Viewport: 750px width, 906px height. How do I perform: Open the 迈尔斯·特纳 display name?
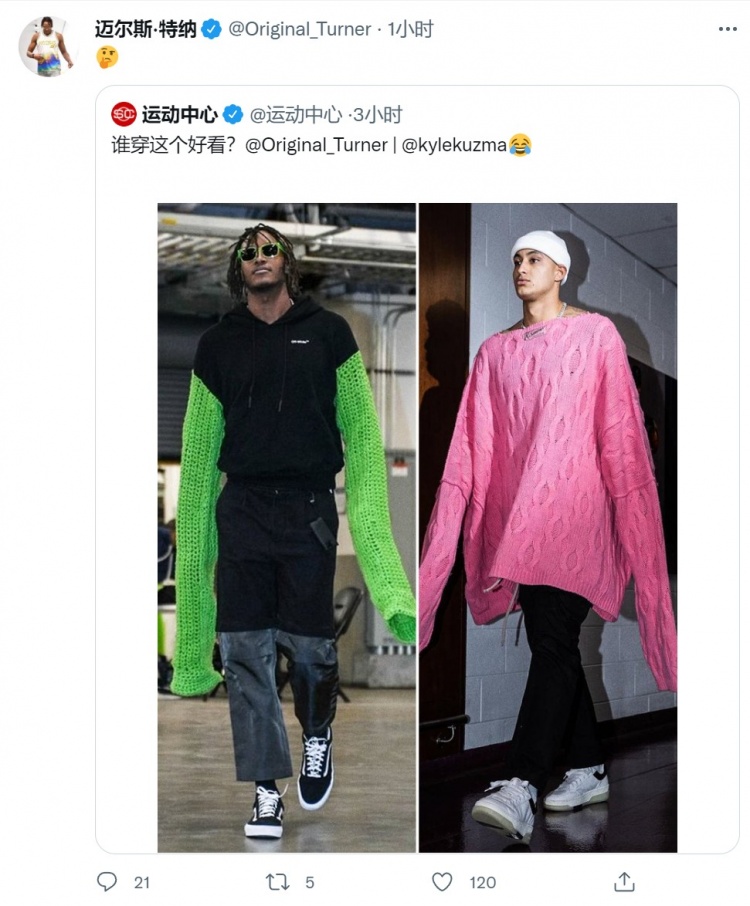click(x=146, y=29)
